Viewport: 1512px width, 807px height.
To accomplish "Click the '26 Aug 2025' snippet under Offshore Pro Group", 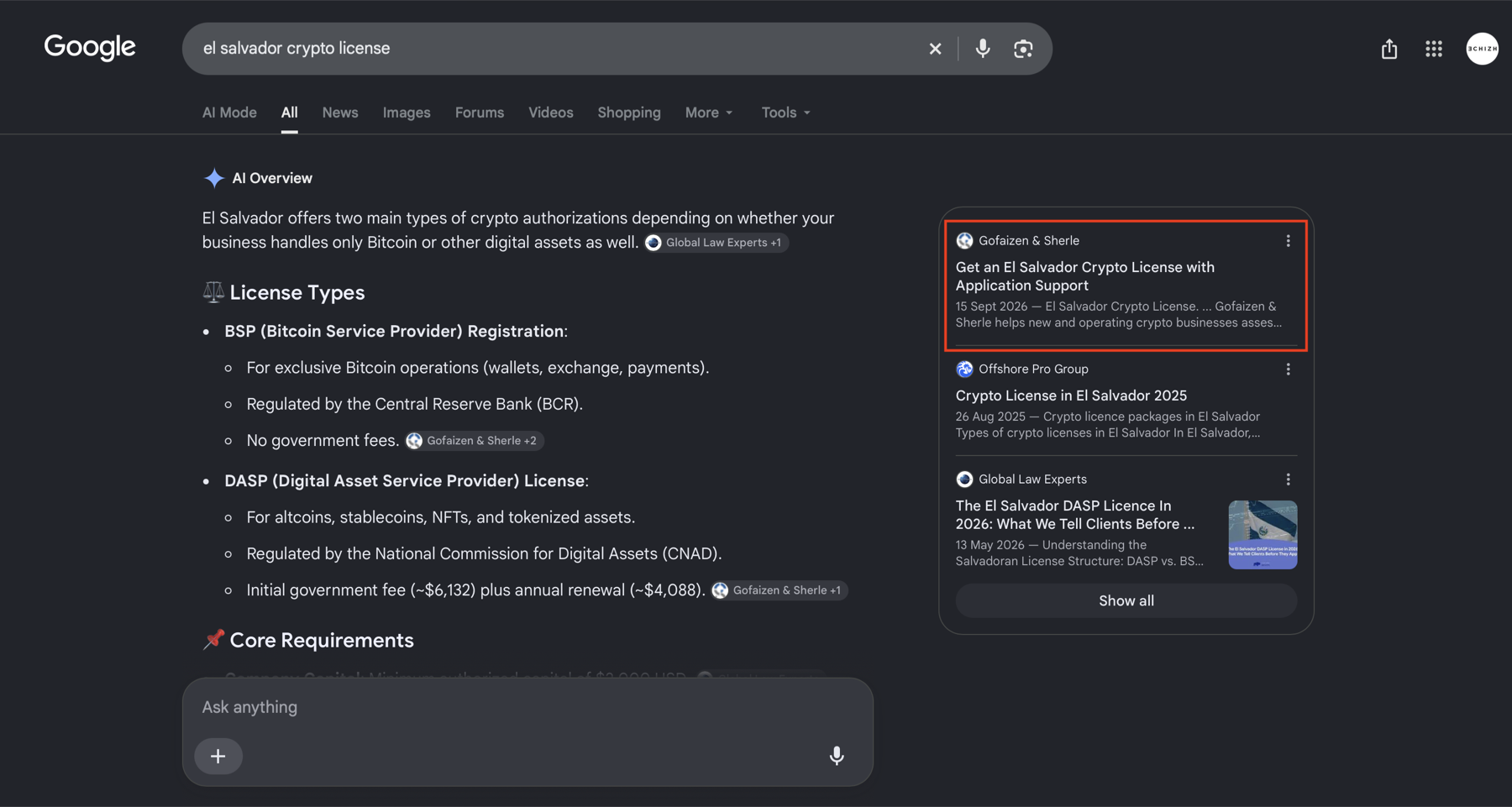I will [x=1108, y=425].
